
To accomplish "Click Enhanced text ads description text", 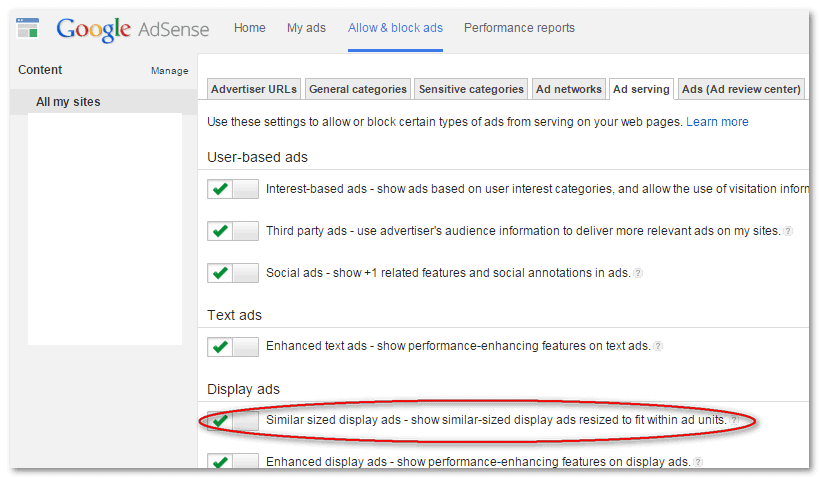I will click(458, 346).
